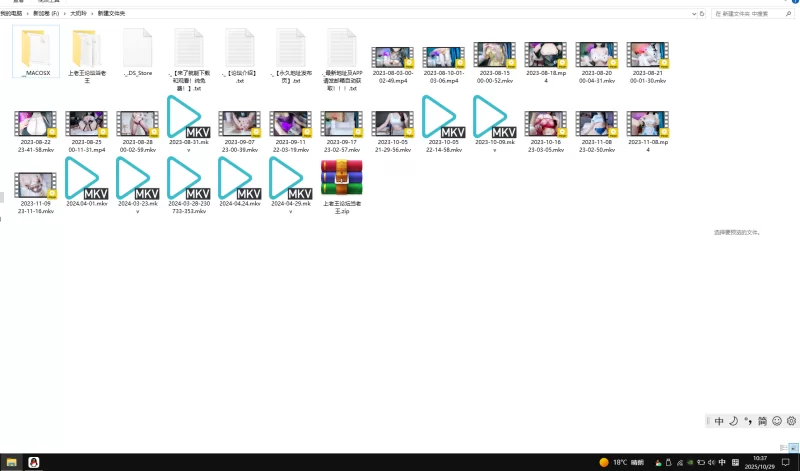Click the drive (F:) breadcrumb segment
Screen dimensions: 800x471
pyautogui.click(x=46, y=13)
